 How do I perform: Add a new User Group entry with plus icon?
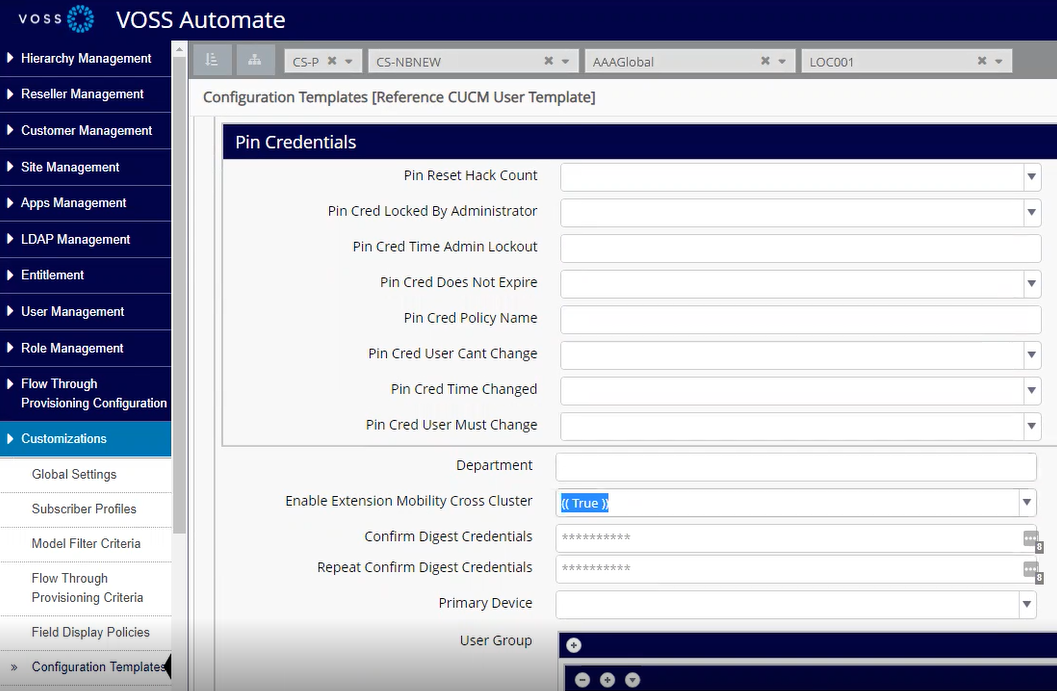tap(571, 645)
